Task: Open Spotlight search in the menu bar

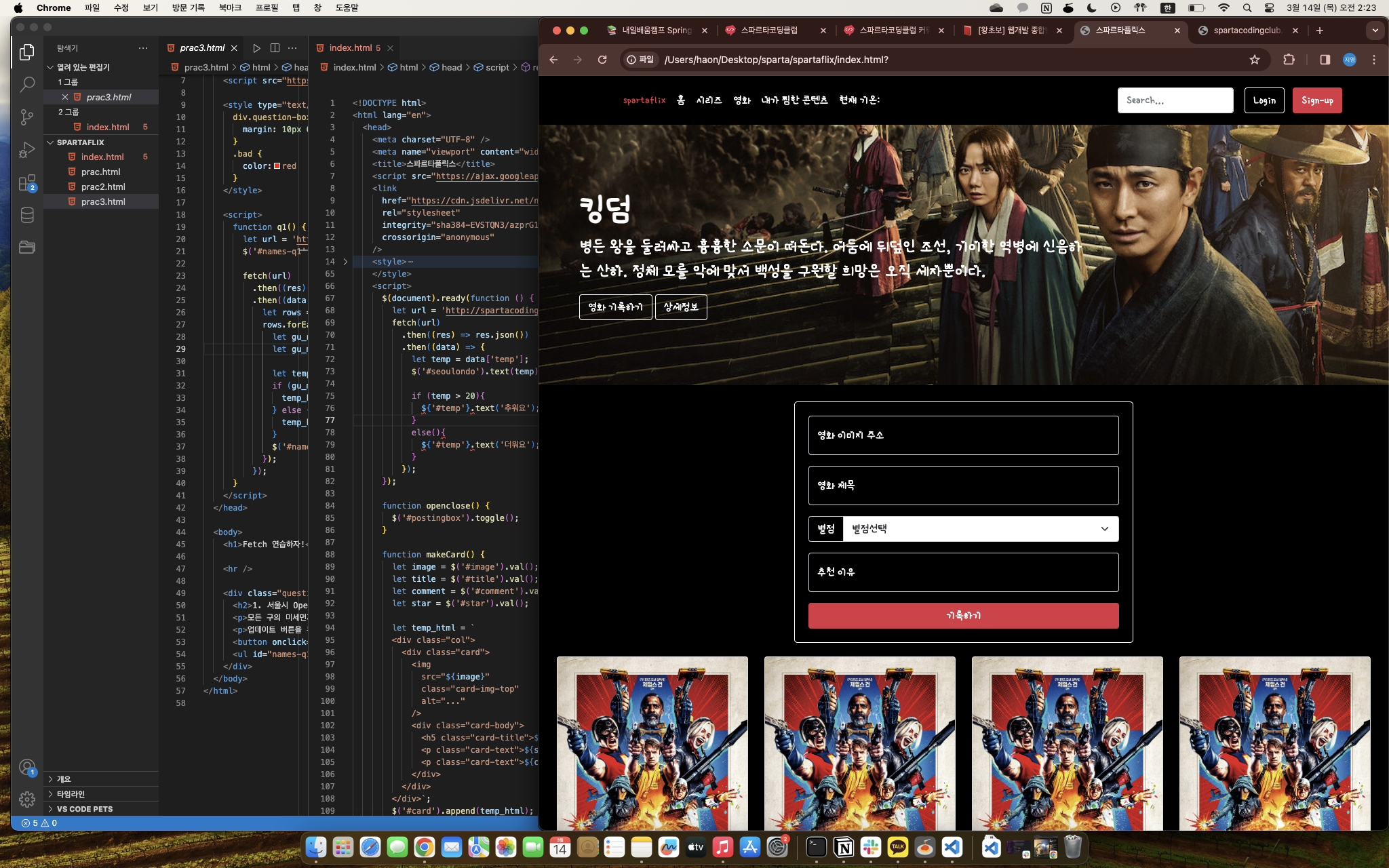Action: [x=1247, y=8]
